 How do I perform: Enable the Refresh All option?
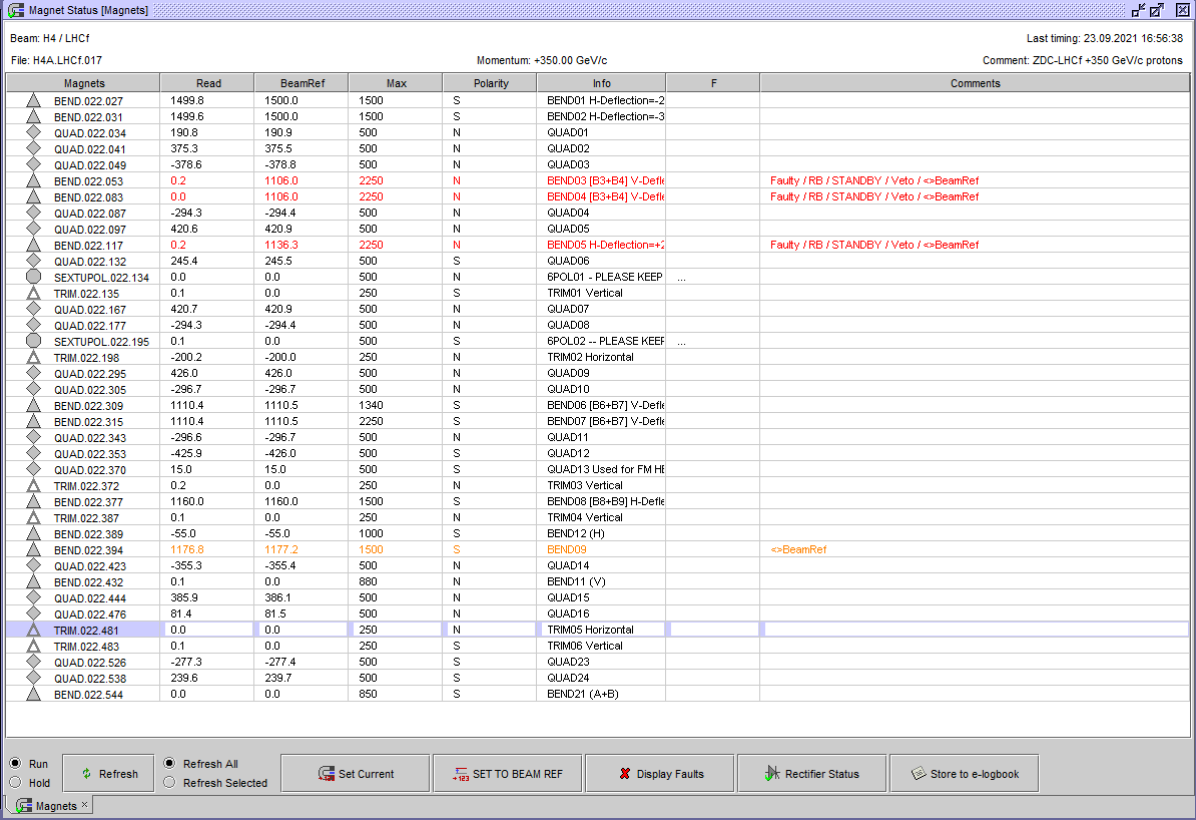pyautogui.click(x=169, y=764)
